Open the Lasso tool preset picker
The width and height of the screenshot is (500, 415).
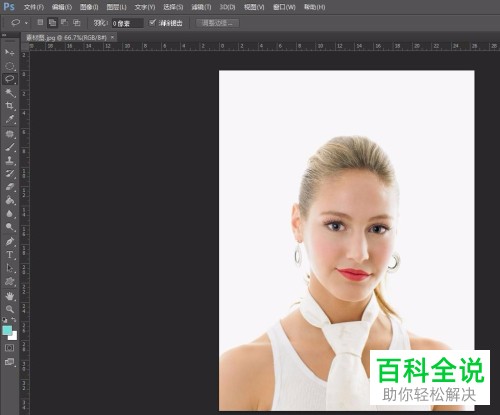pos(26,23)
